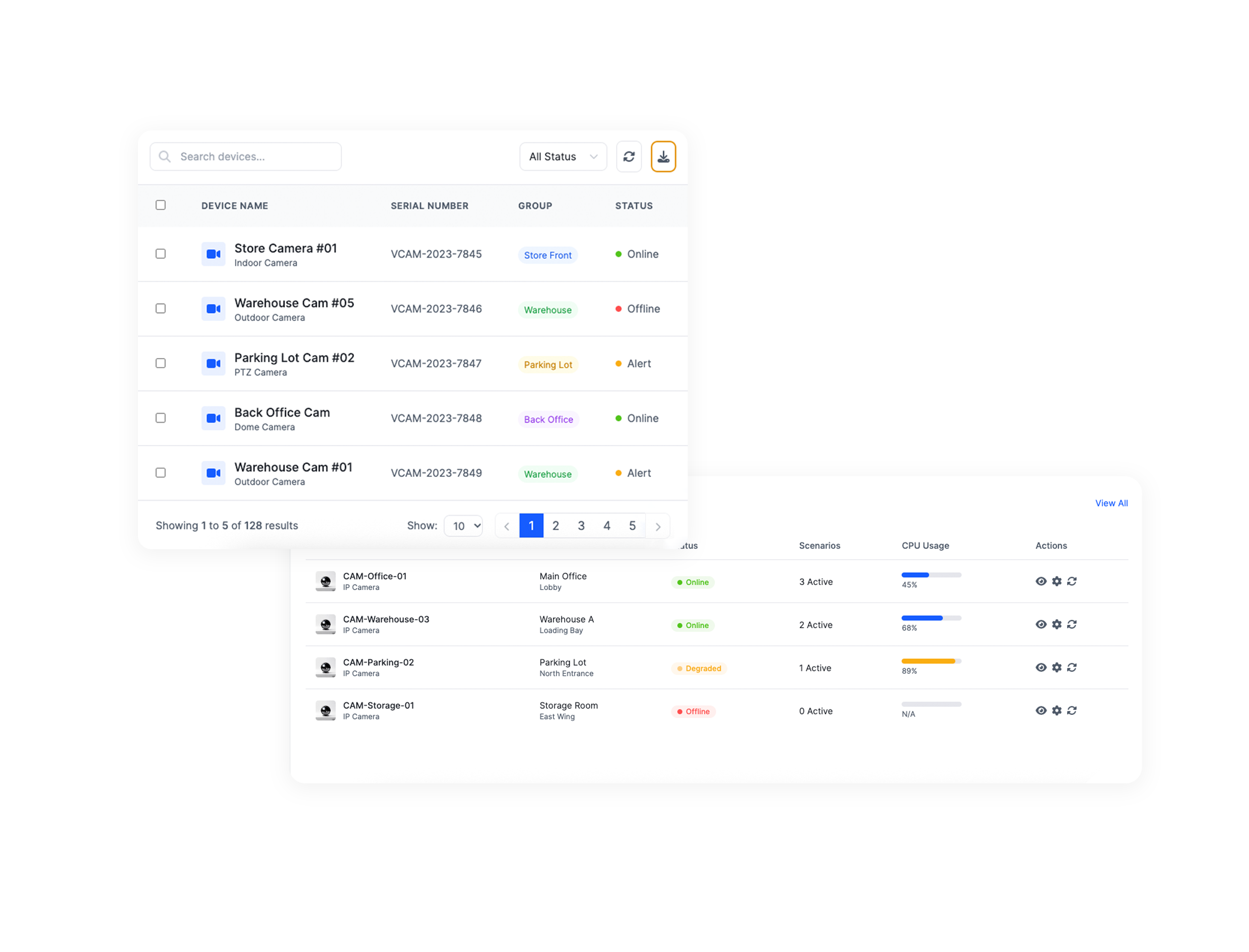Go to page 4 of results
Viewport: 1249px width, 952px height.
point(607,525)
